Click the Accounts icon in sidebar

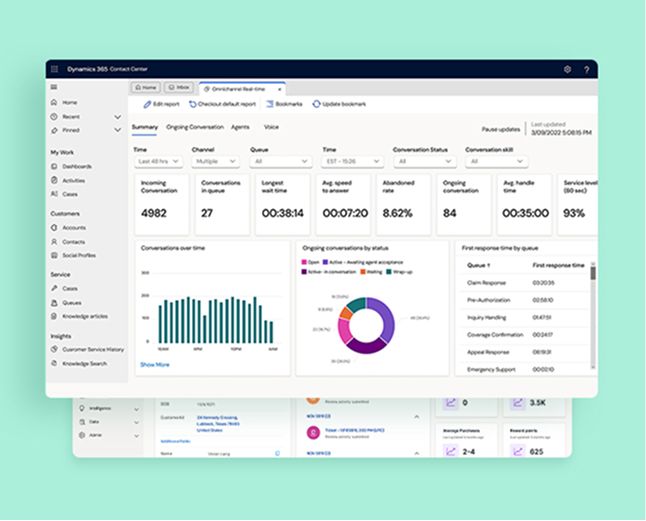pos(54,227)
